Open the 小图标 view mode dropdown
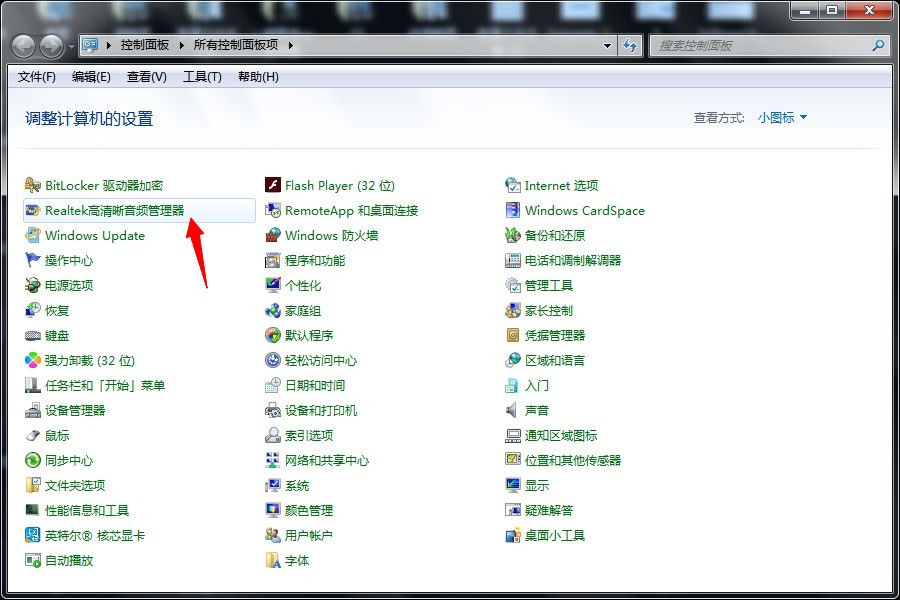The width and height of the screenshot is (900, 600). tap(782, 118)
